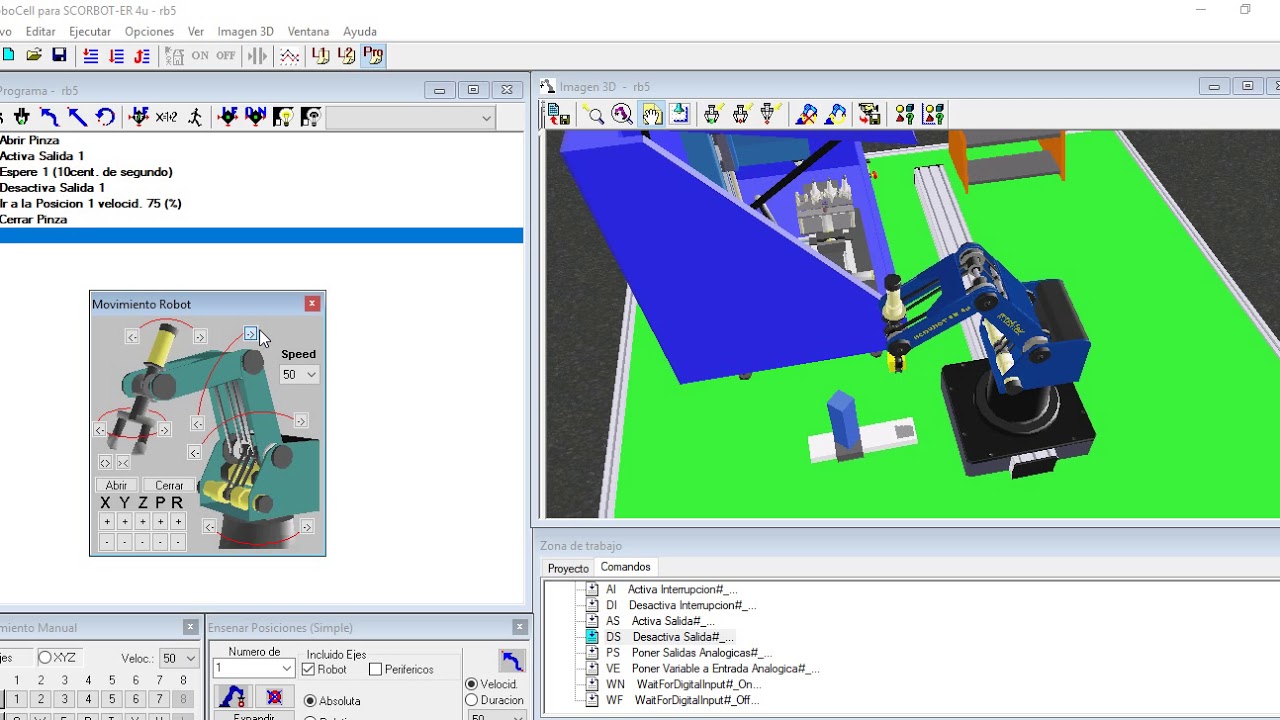This screenshot has width=1280, height=720.
Task: Click the Pro level toolbar icon
Action: 373,56
